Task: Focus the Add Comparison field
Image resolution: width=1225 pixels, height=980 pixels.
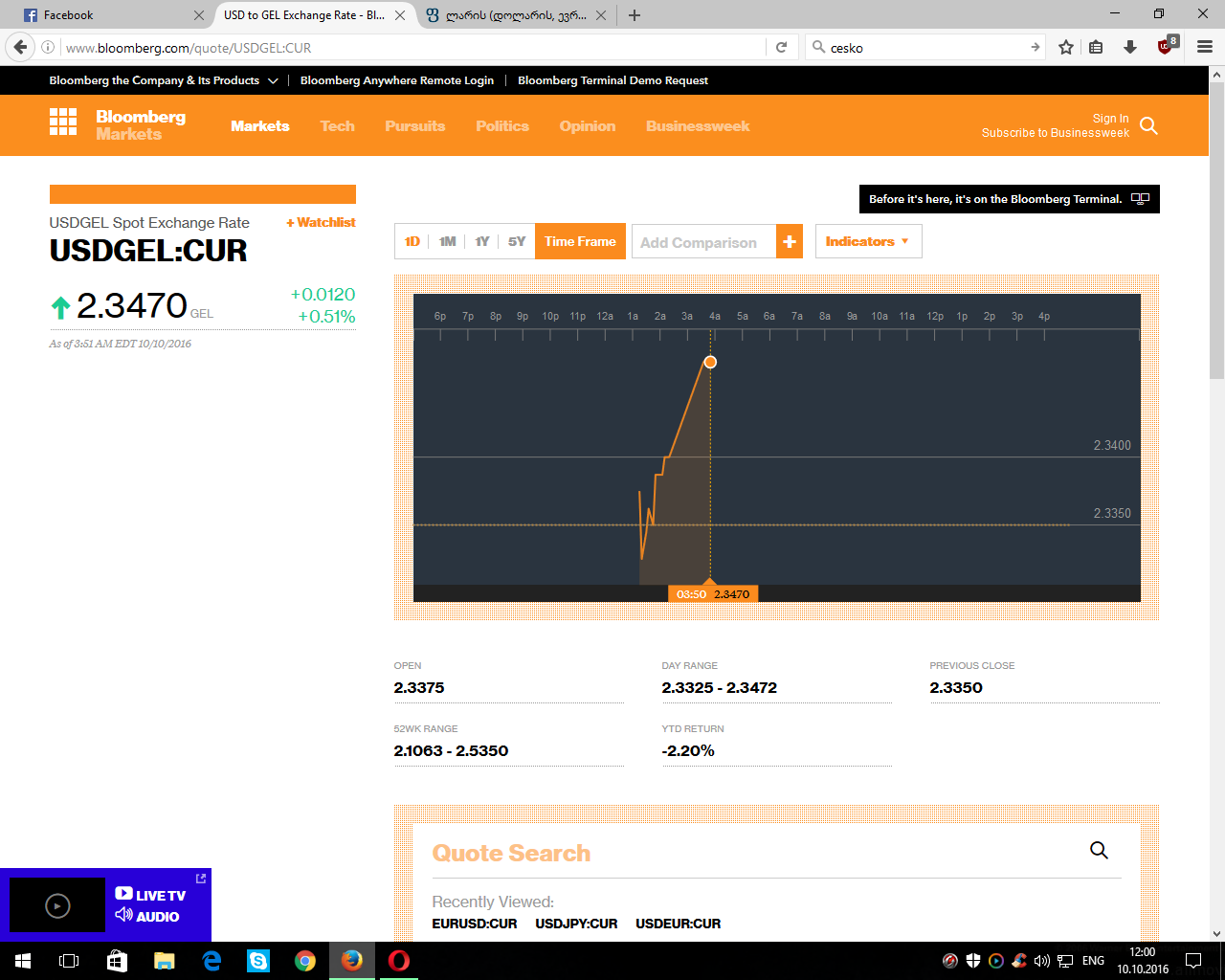Action: tap(703, 242)
